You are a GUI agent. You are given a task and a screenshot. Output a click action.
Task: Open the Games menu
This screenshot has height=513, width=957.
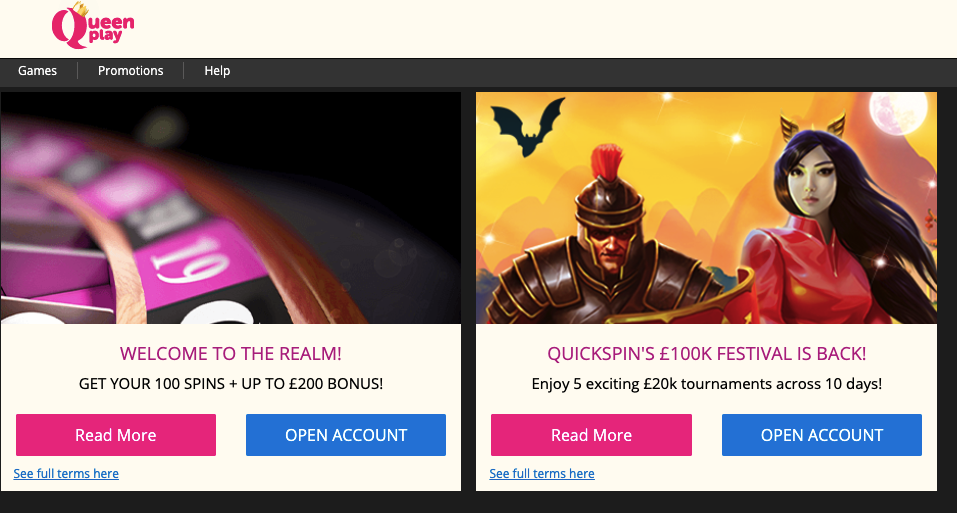(37, 71)
